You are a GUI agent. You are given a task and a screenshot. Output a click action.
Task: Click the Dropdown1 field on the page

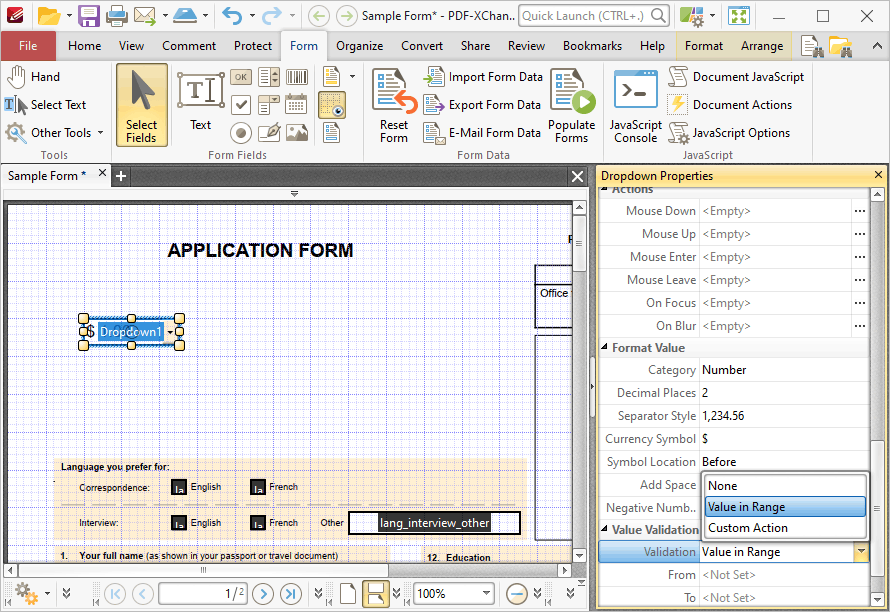(x=131, y=332)
